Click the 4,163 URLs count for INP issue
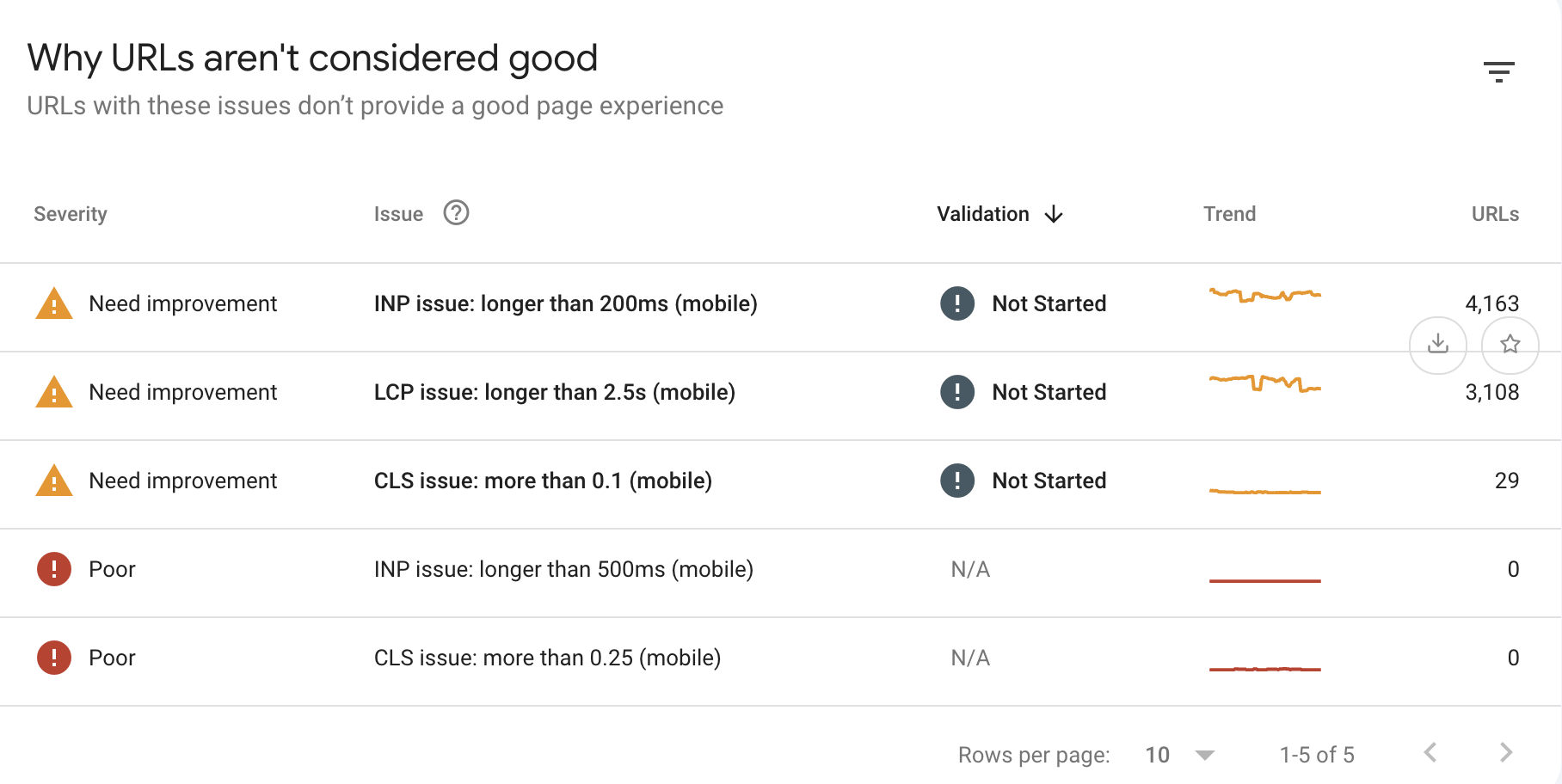The height and width of the screenshot is (784, 1562). [1492, 303]
